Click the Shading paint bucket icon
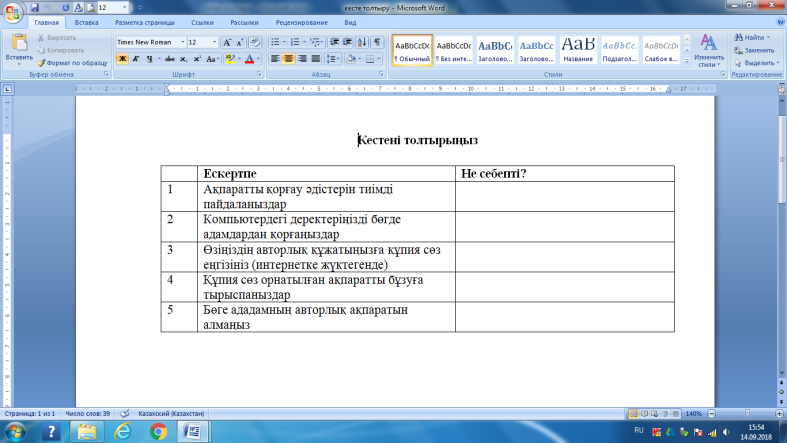This screenshot has height=443, width=787. tap(351, 59)
